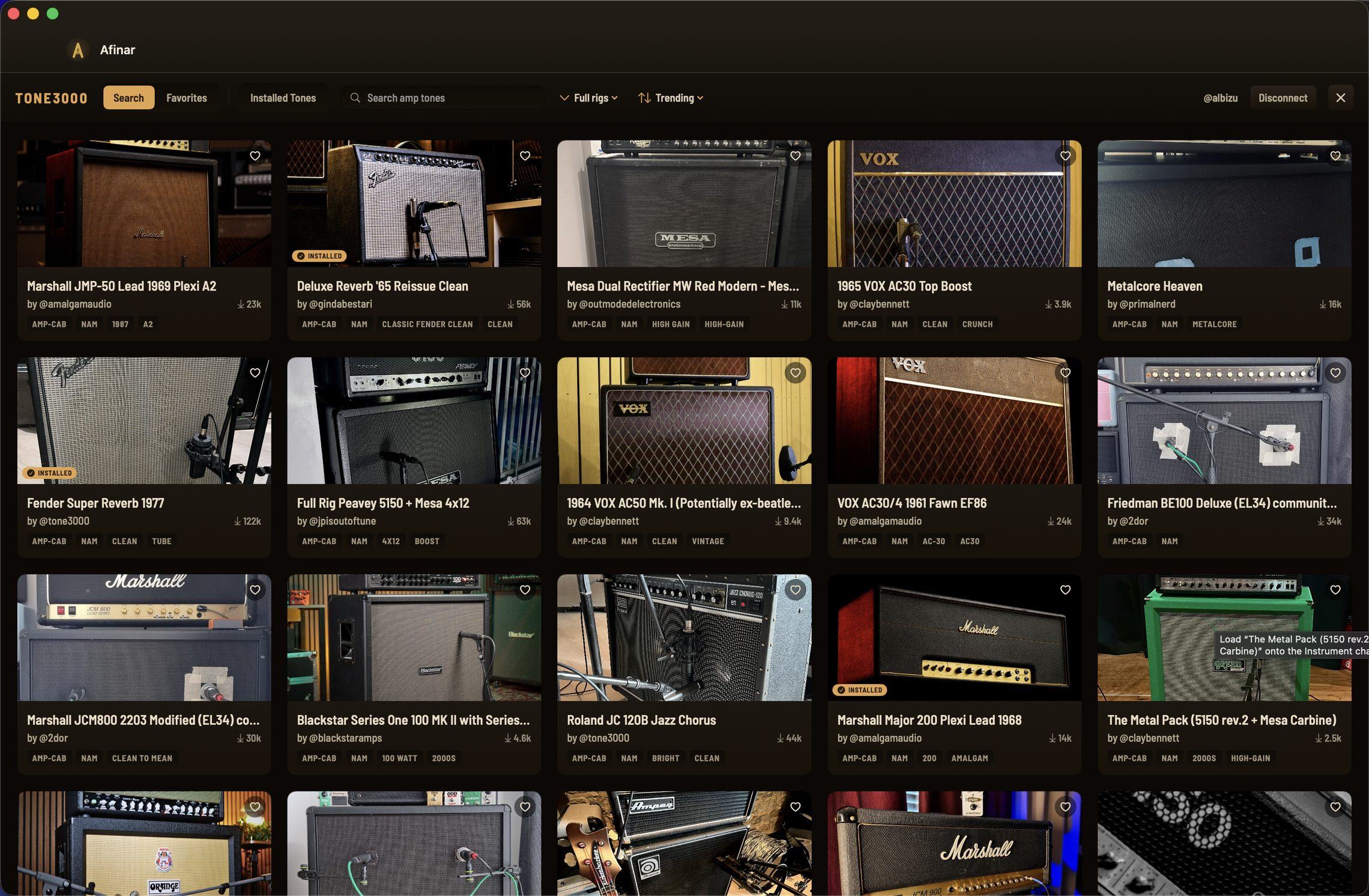Click the heart icon on the Orange amp card
Screen dimensions: 1369x896
[x=255, y=807]
